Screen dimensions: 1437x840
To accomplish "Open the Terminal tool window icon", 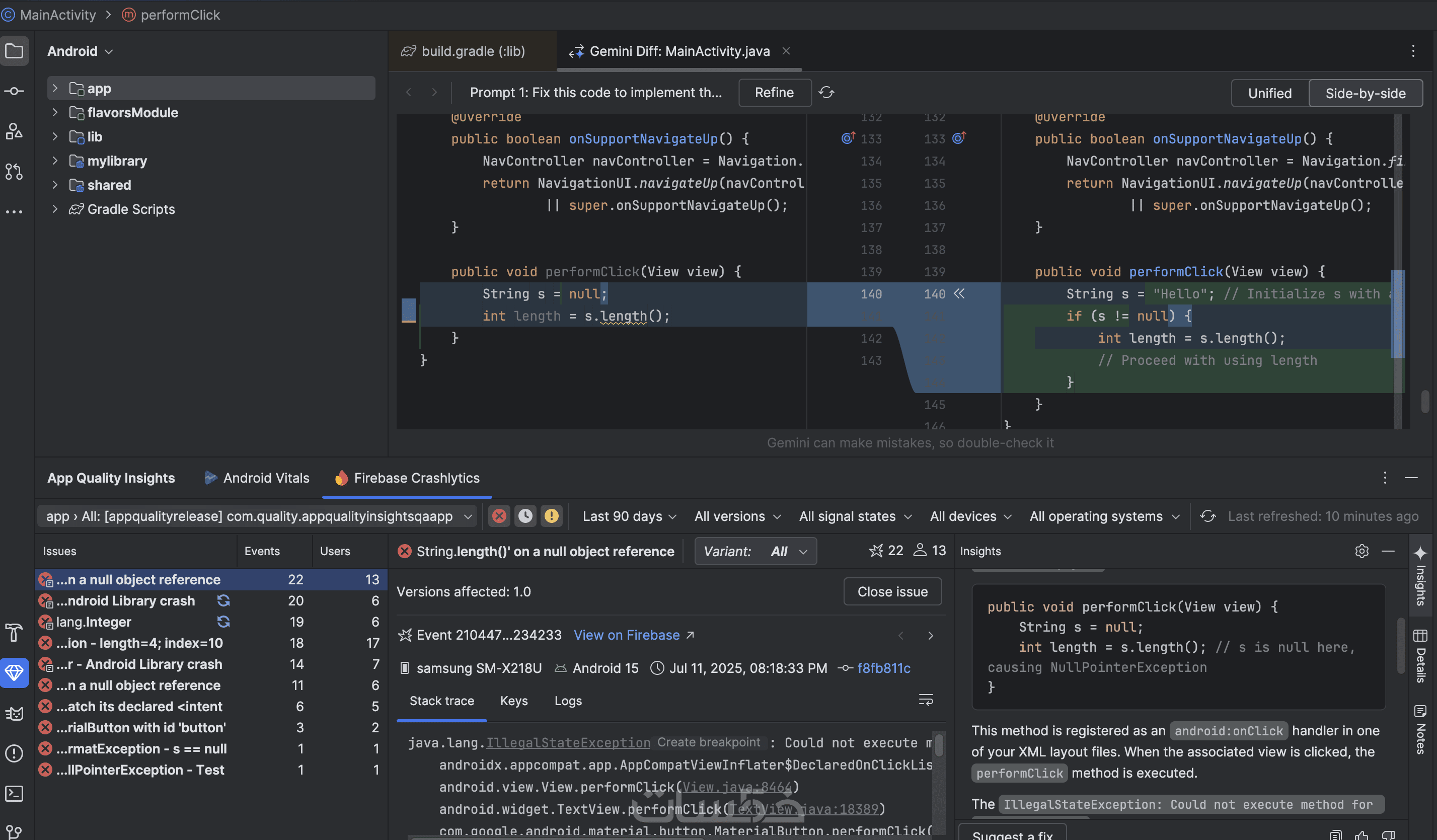I will coord(14,793).
